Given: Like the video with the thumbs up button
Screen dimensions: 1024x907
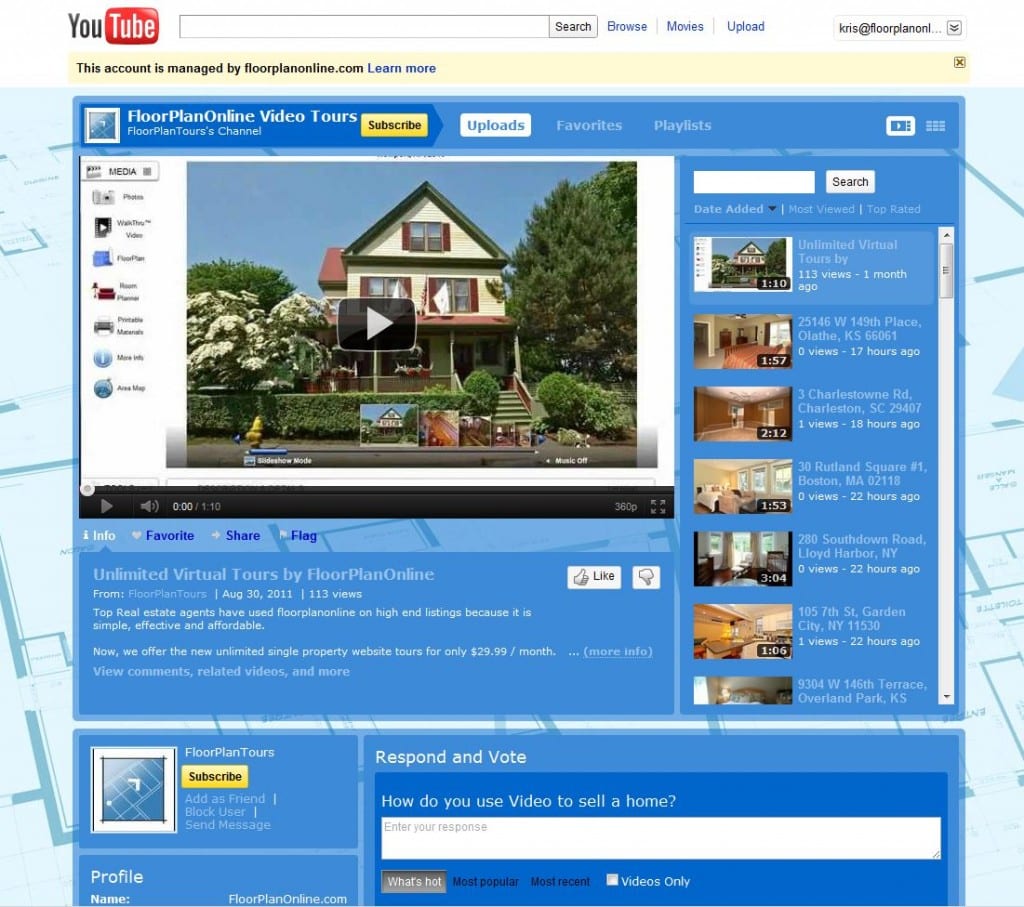Looking at the screenshot, I should pos(594,577).
